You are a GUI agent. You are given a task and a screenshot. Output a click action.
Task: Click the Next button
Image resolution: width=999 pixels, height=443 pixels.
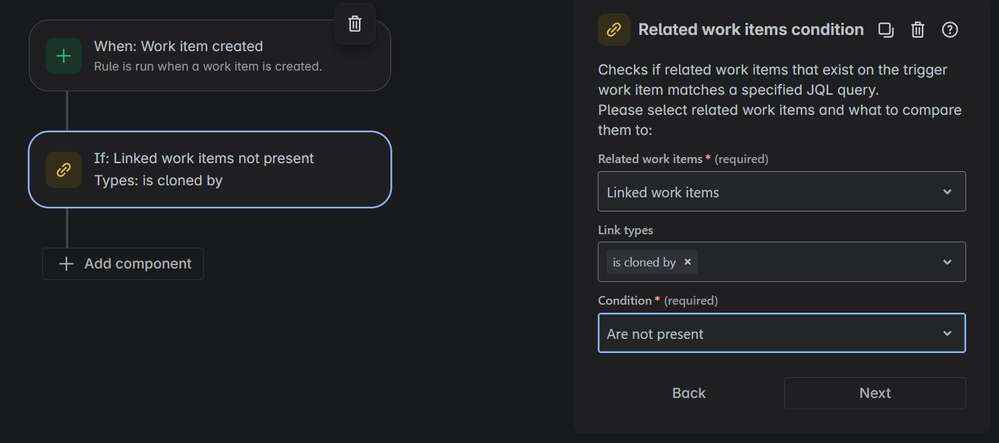(875, 393)
